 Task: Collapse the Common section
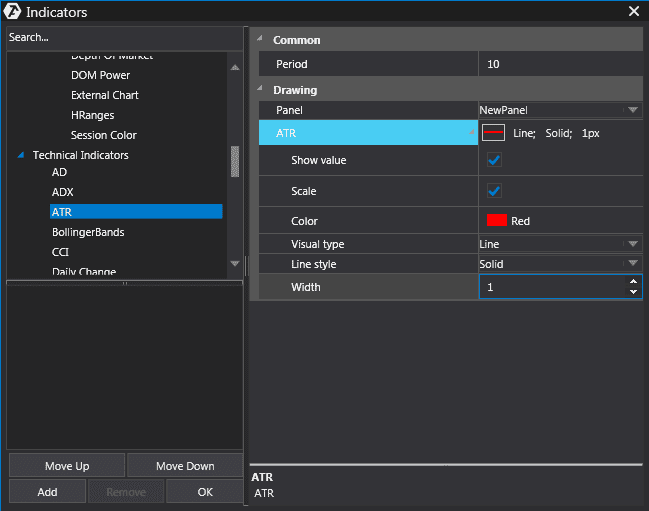tap(261, 40)
